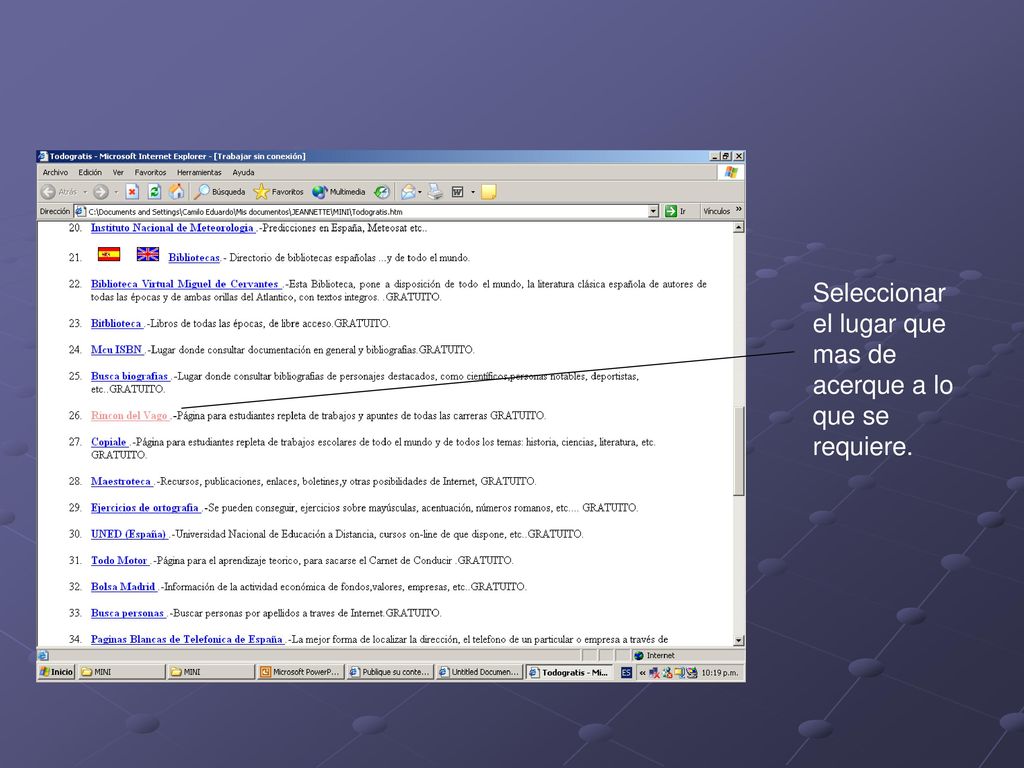
Task: Click the 10:19 p.m. taskbar clock
Action: (720, 672)
